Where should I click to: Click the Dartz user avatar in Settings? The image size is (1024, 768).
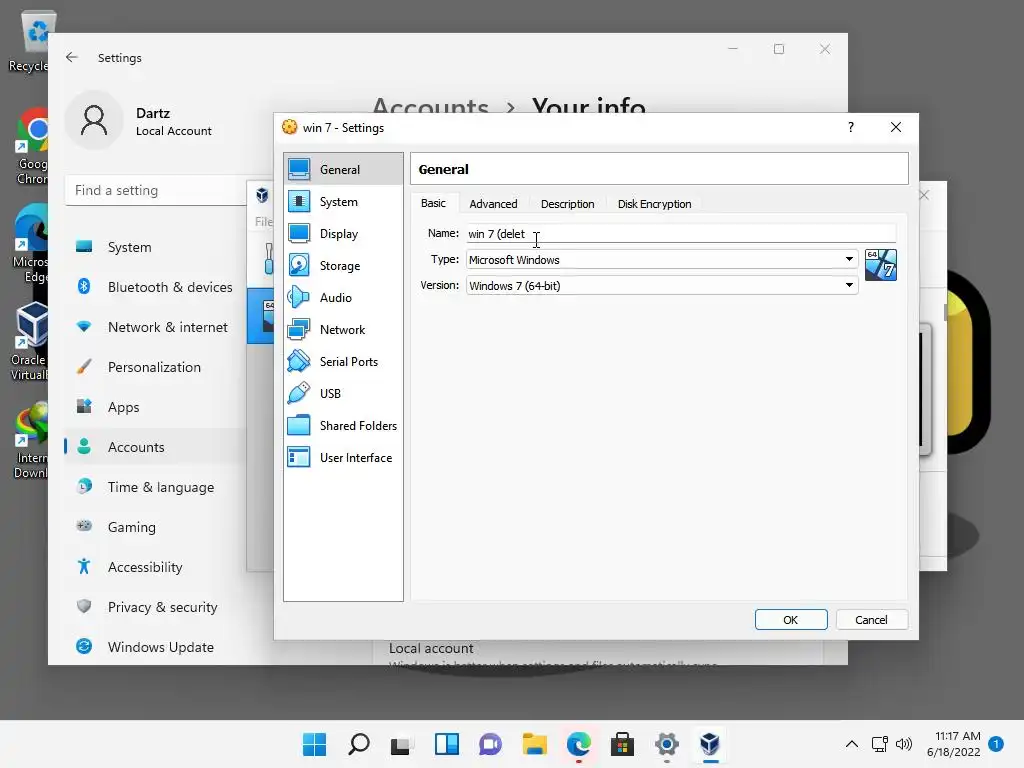coord(94,120)
